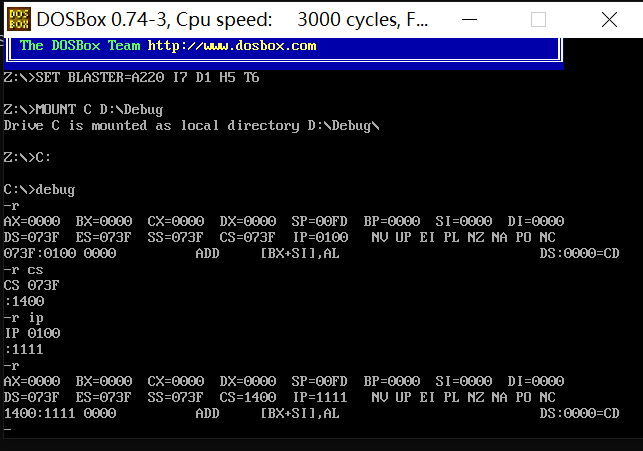Click the SET BLASTER=A220 I7 D1 H5 T6 line

click(131, 77)
